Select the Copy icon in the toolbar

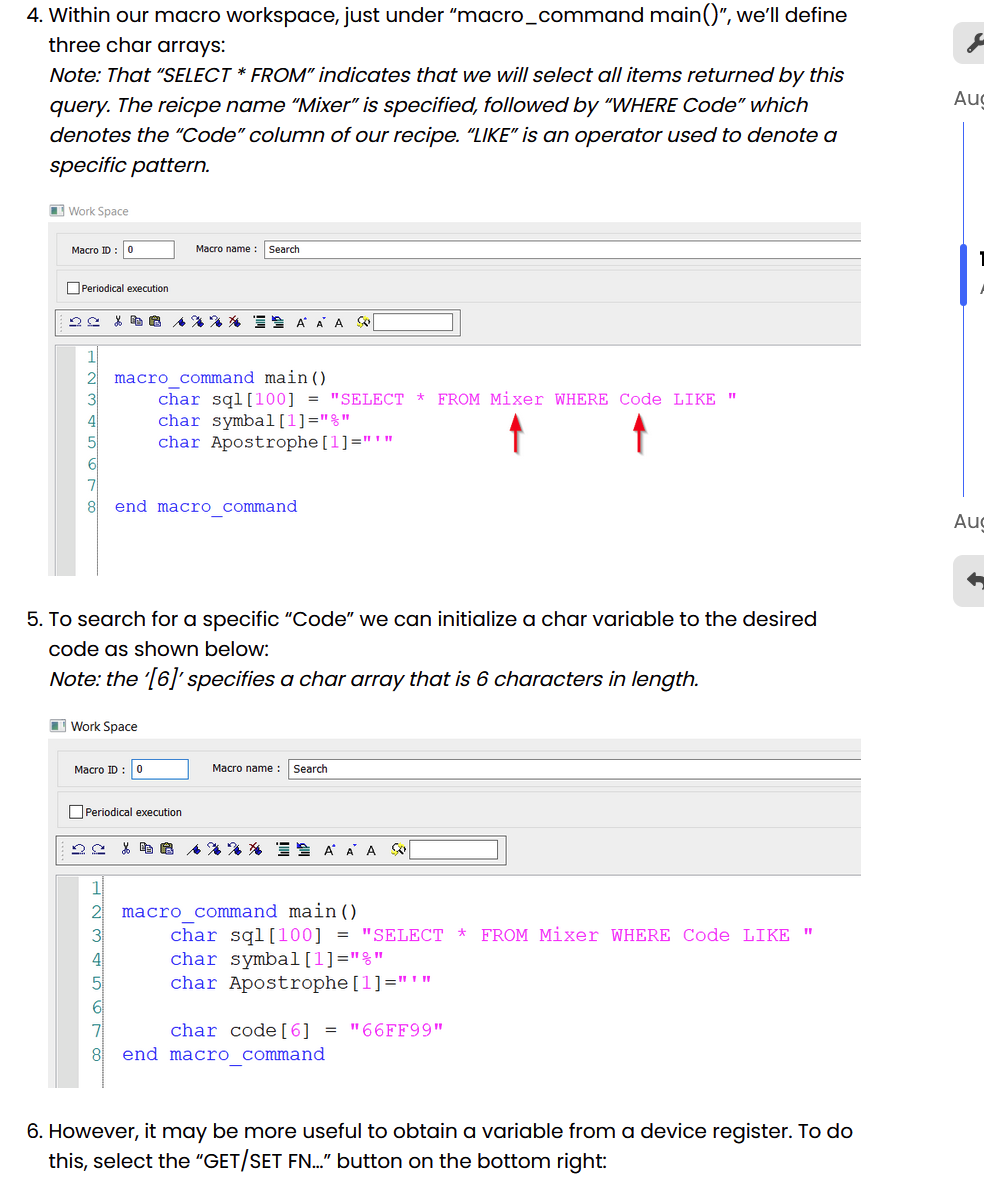136,321
